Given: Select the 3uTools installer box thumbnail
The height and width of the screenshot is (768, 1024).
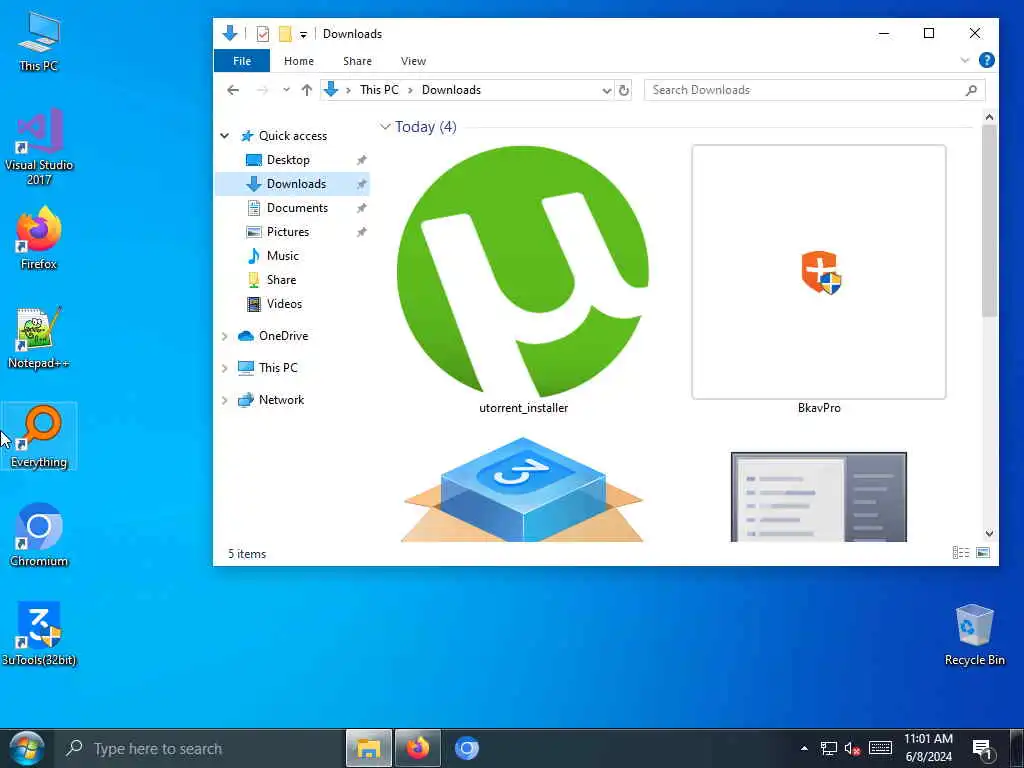Looking at the screenshot, I should (x=522, y=490).
